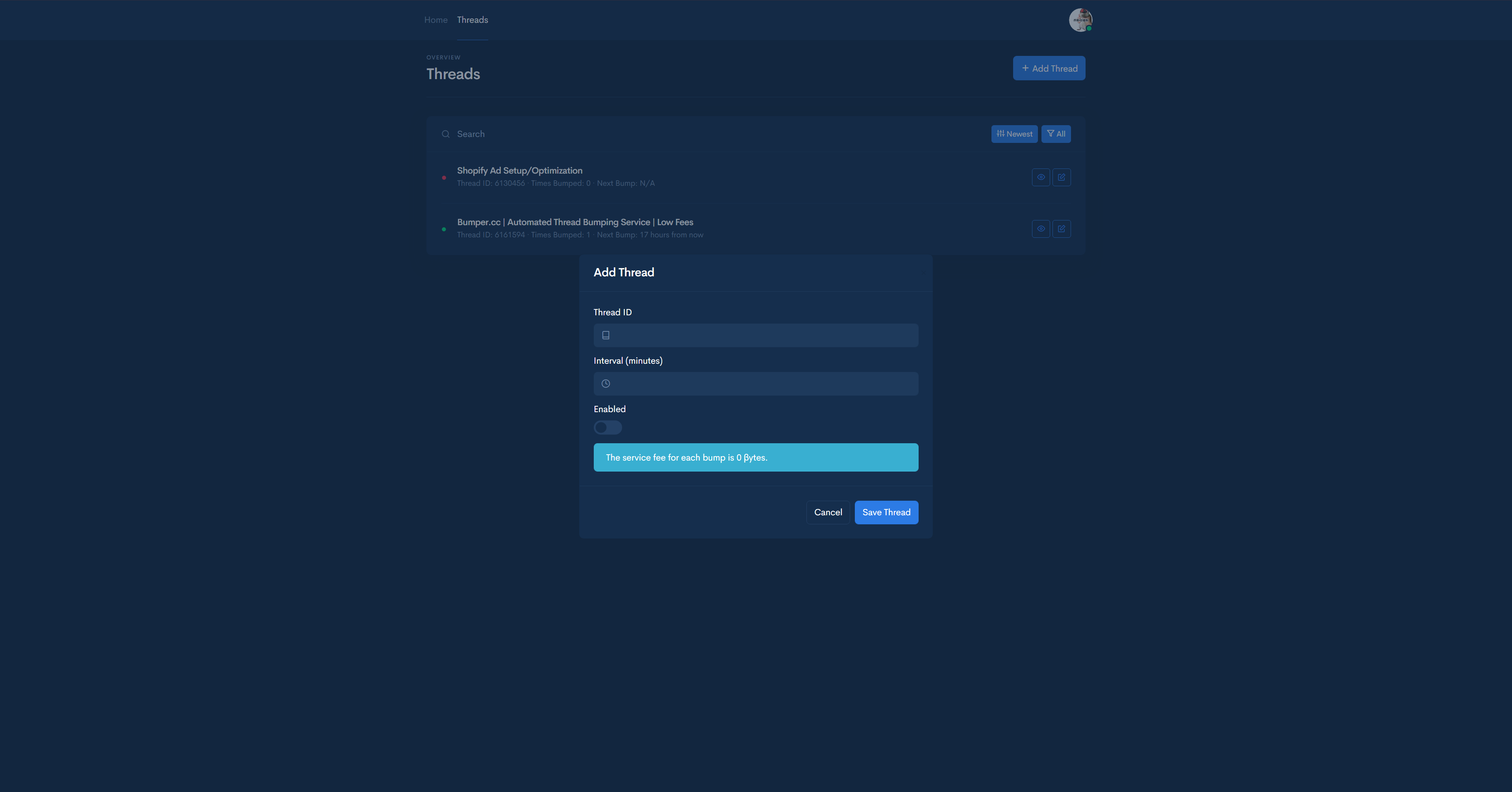This screenshot has width=1512, height=792.
Task: Toggle the Enabled switch
Action: pyautogui.click(x=608, y=427)
